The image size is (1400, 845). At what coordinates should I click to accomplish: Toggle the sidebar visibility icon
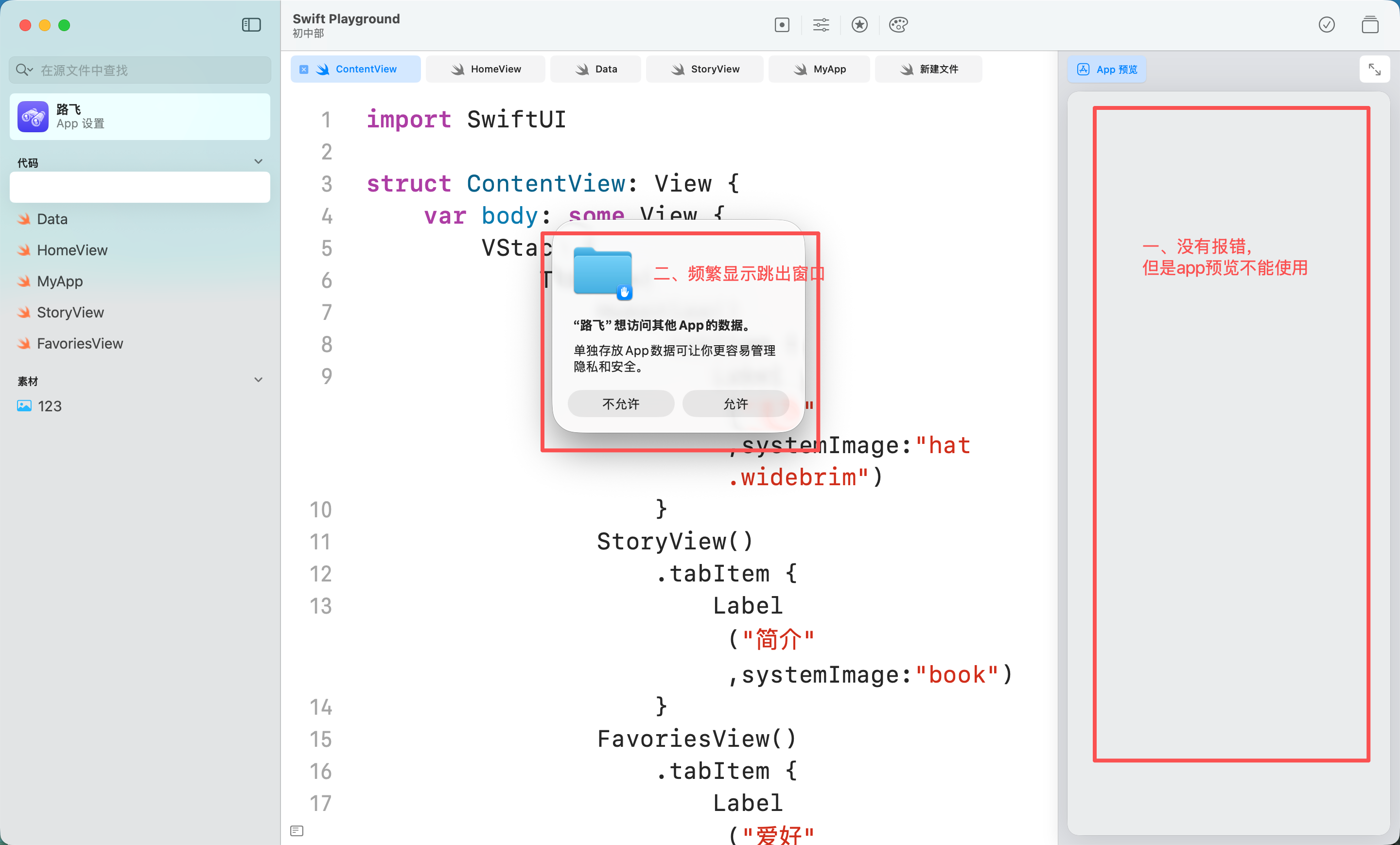[251, 24]
